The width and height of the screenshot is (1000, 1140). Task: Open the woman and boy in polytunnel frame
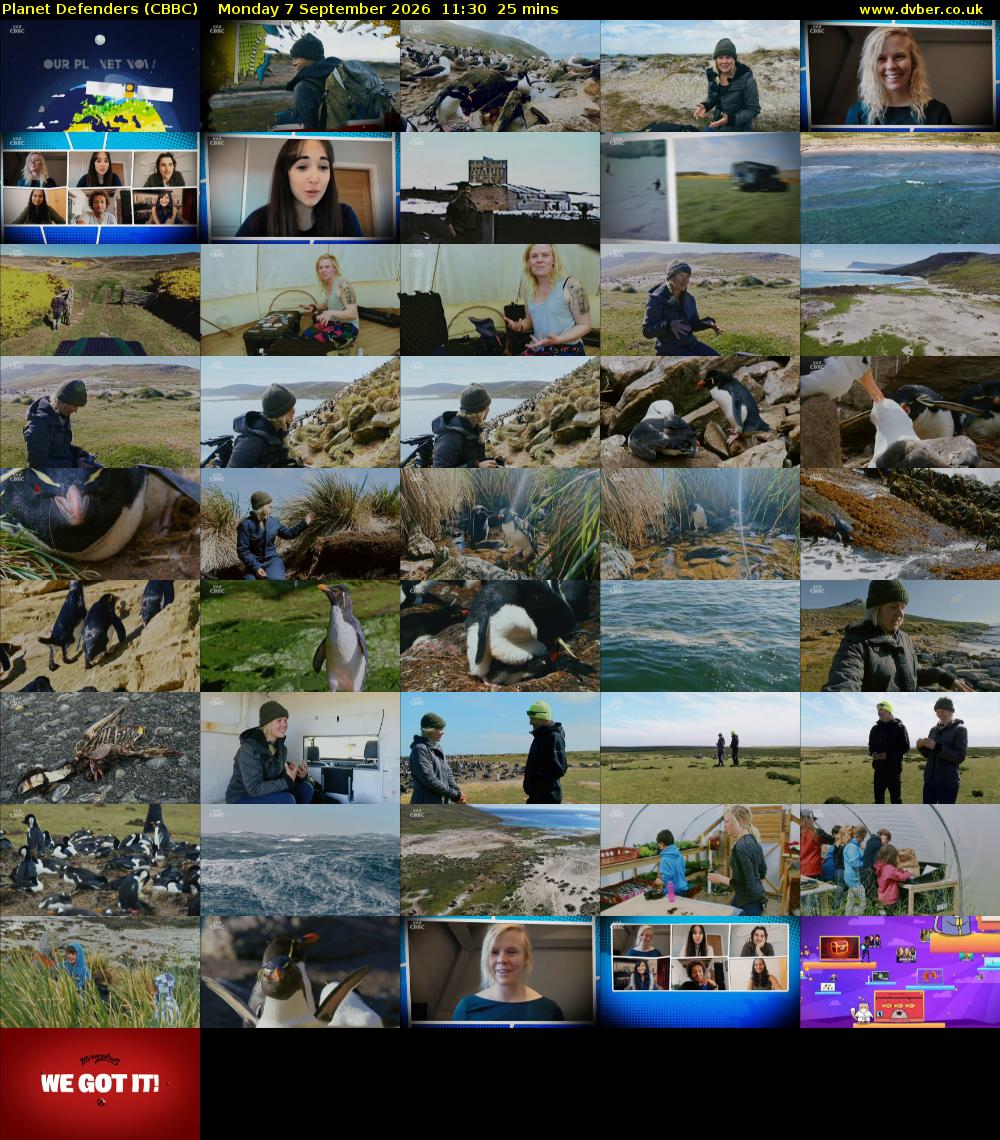[700, 859]
